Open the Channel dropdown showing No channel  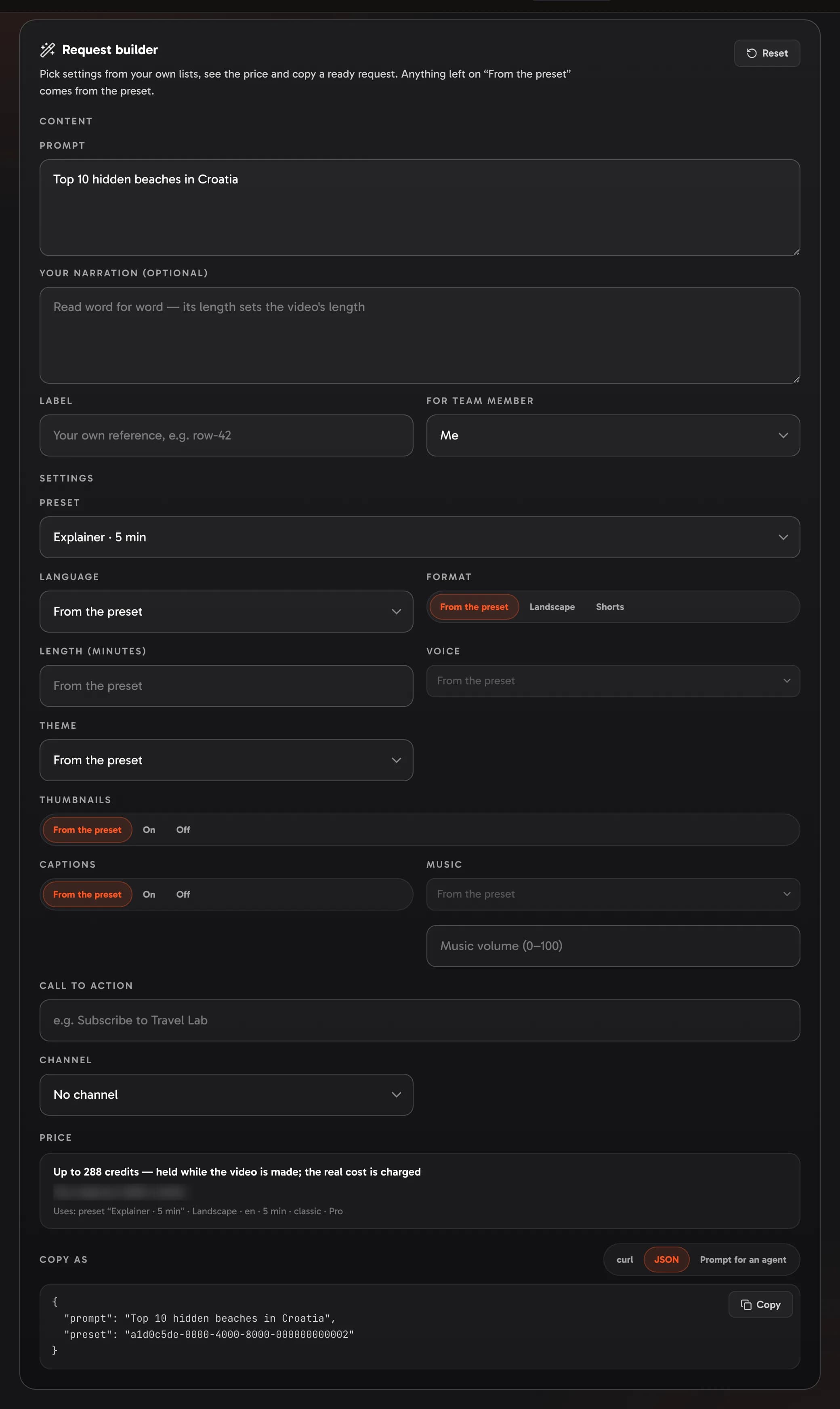point(226,1095)
